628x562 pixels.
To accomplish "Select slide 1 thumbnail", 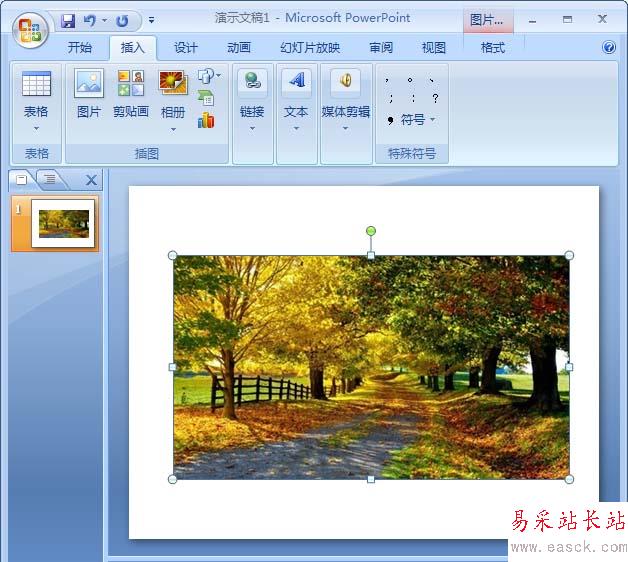I will coord(63,224).
